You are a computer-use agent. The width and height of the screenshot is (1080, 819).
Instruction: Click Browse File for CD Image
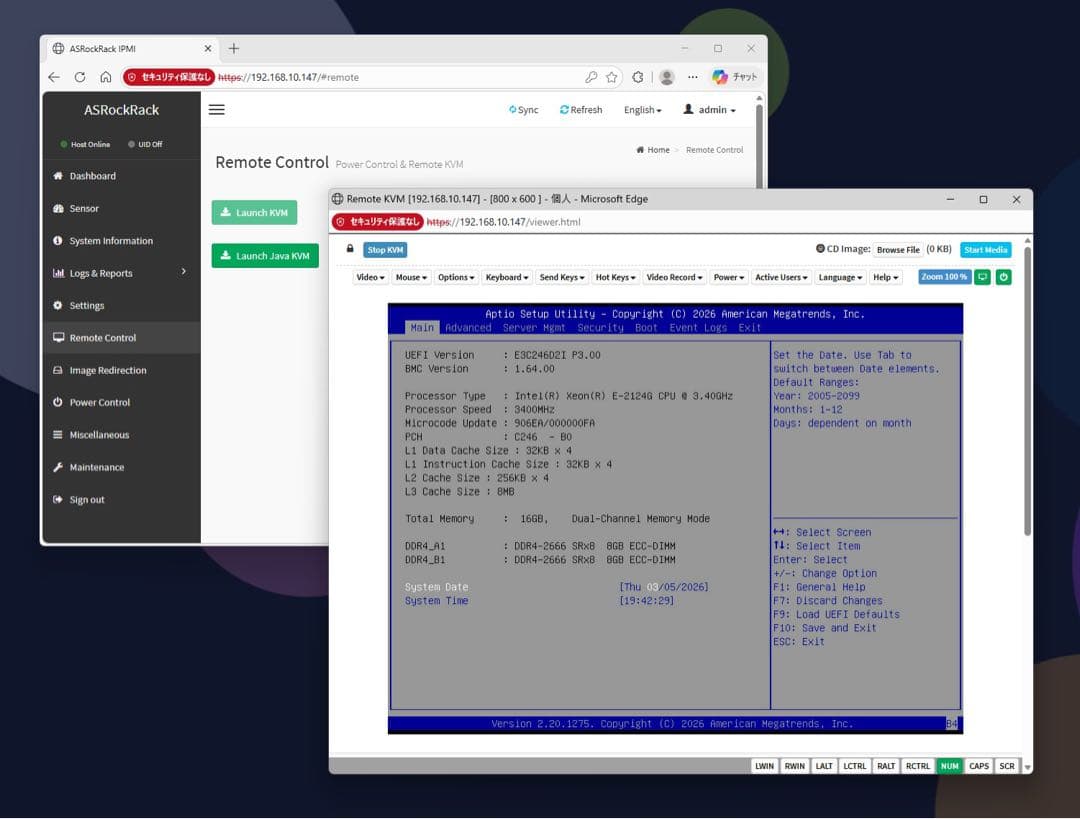click(x=897, y=249)
